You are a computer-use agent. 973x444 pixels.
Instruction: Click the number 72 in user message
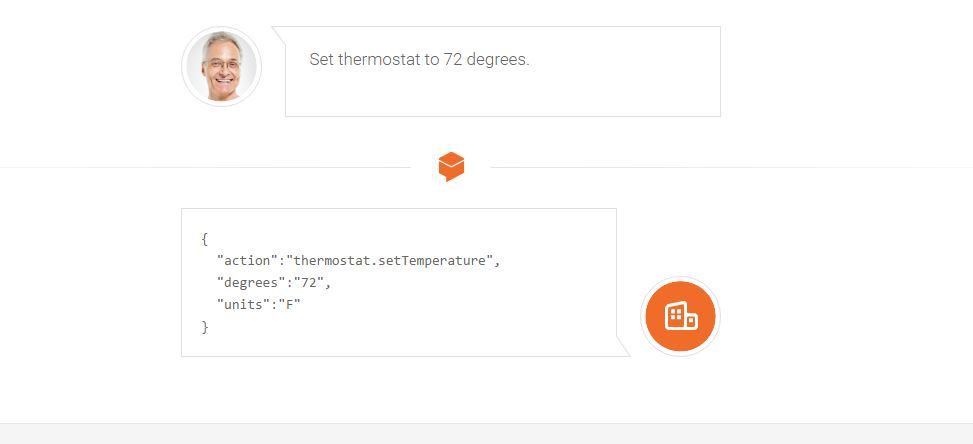452,60
